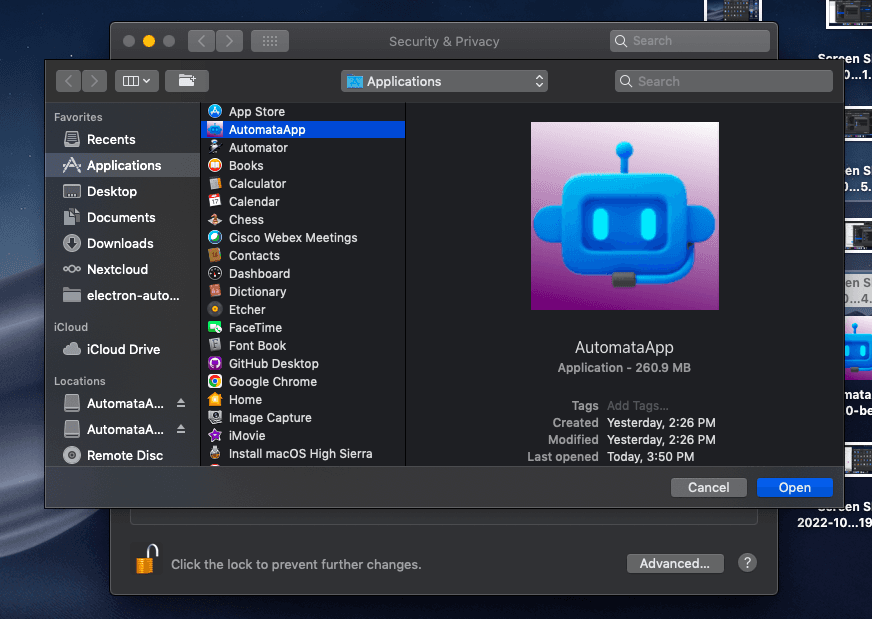Eject the first AutomataA... volume
Image resolution: width=872 pixels, height=619 pixels.
point(181,403)
